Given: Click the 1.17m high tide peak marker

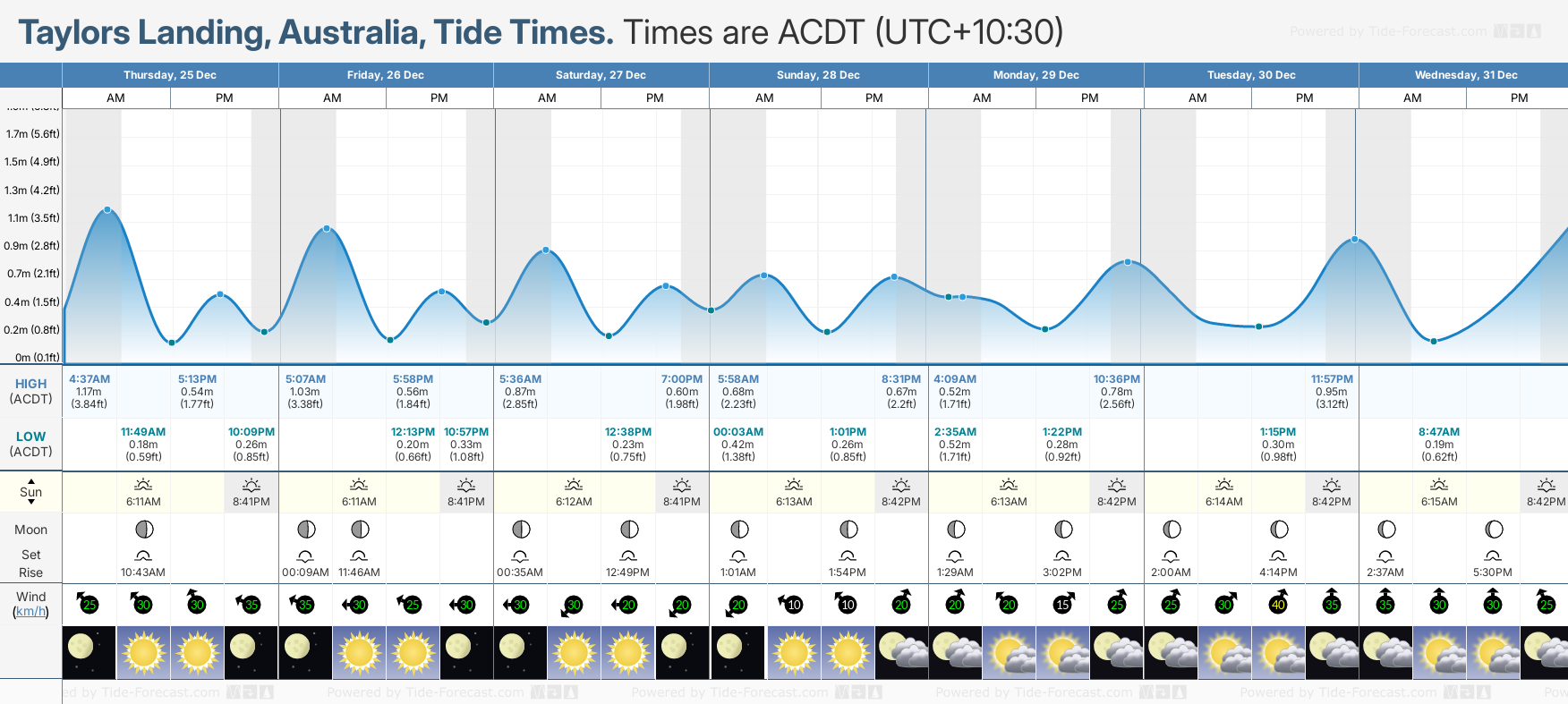Looking at the screenshot, I should (x=107, y=210).
